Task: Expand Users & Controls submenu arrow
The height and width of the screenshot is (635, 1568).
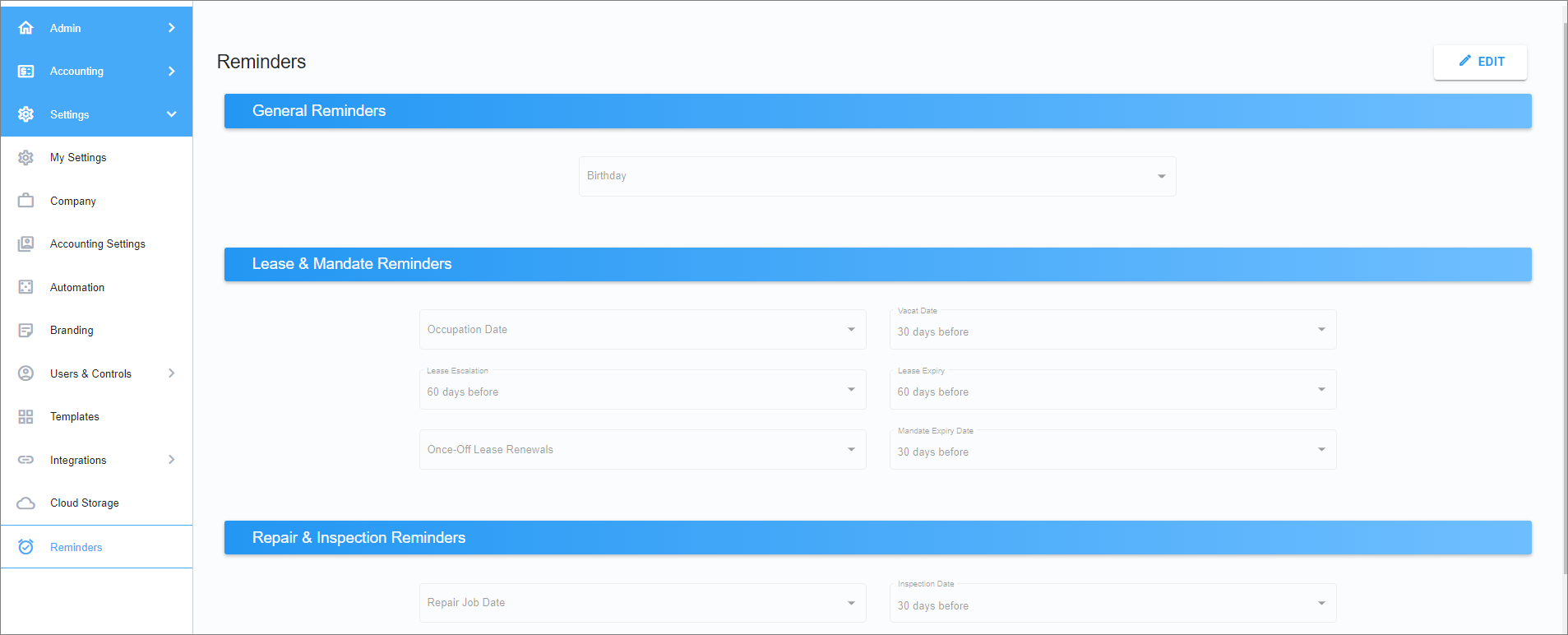Action: (171, 373)
